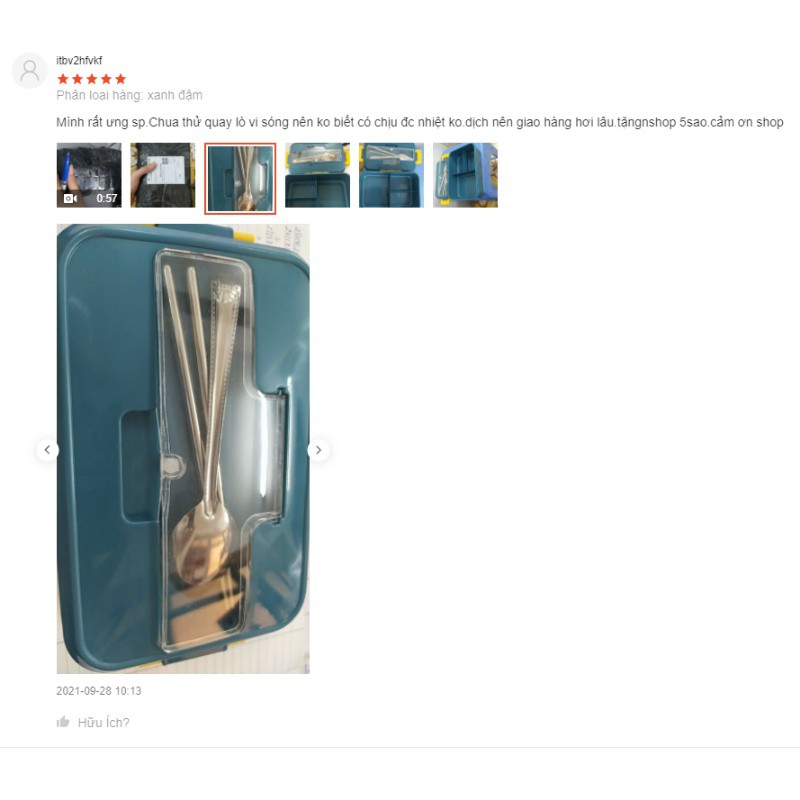
Task: Click the thumbs-up helpful icon
Action: click(x=63, y=722)
